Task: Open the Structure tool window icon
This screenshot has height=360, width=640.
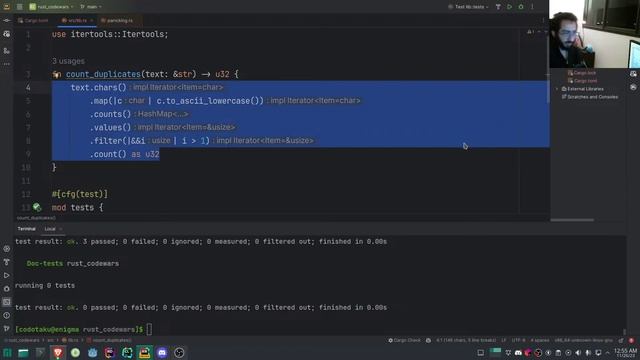Action: pos(7,51)
